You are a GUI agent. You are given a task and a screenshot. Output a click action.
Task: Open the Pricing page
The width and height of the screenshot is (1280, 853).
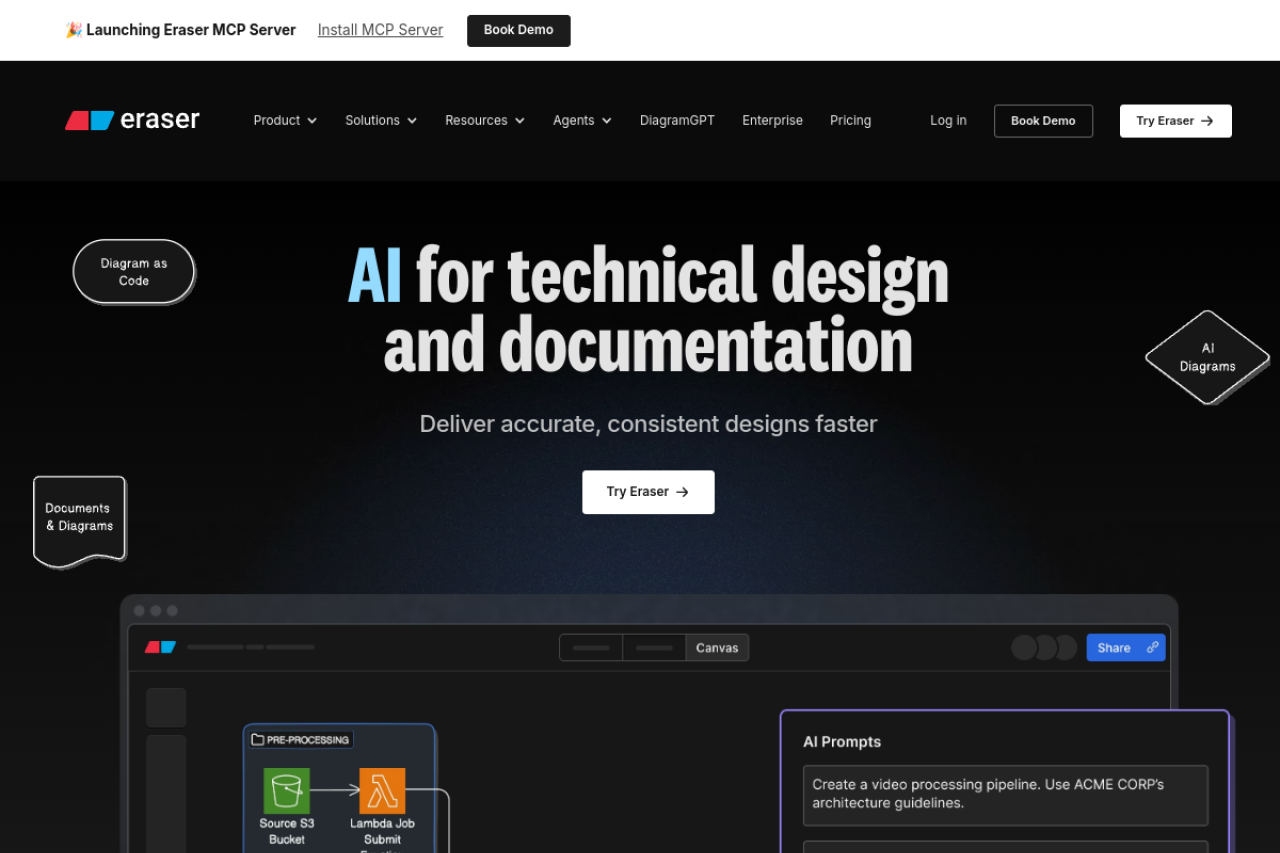(850, 120)
